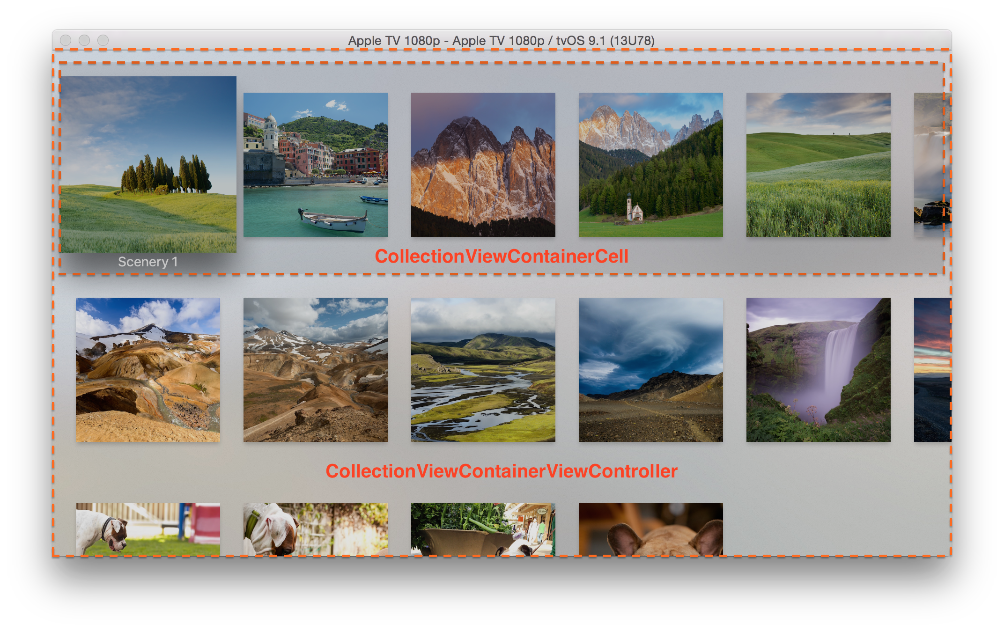Minimize the Apple TV simulator window
1004x631 pixels.
pyautogui.click(x=84, y=40)
